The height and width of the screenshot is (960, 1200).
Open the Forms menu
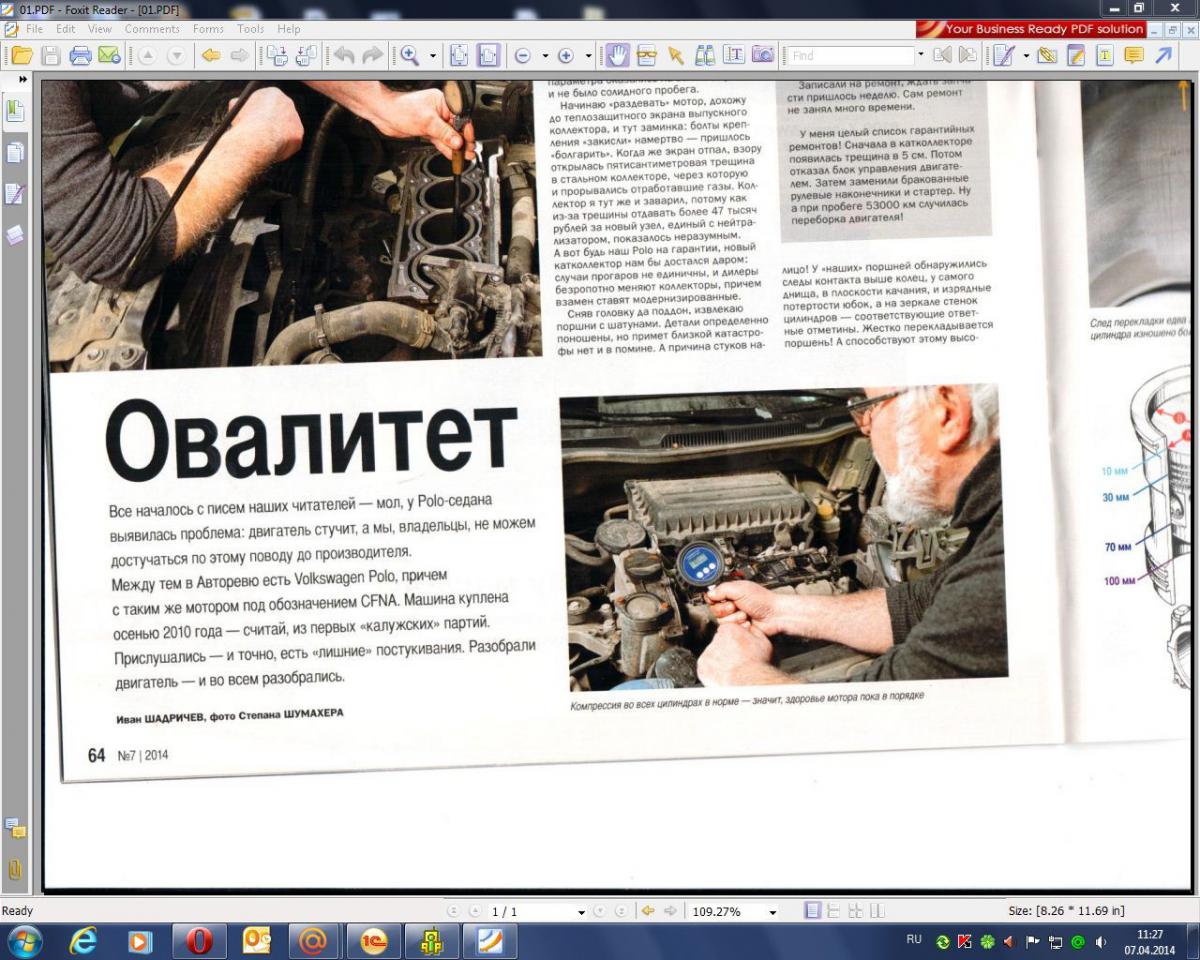point(208,29)
